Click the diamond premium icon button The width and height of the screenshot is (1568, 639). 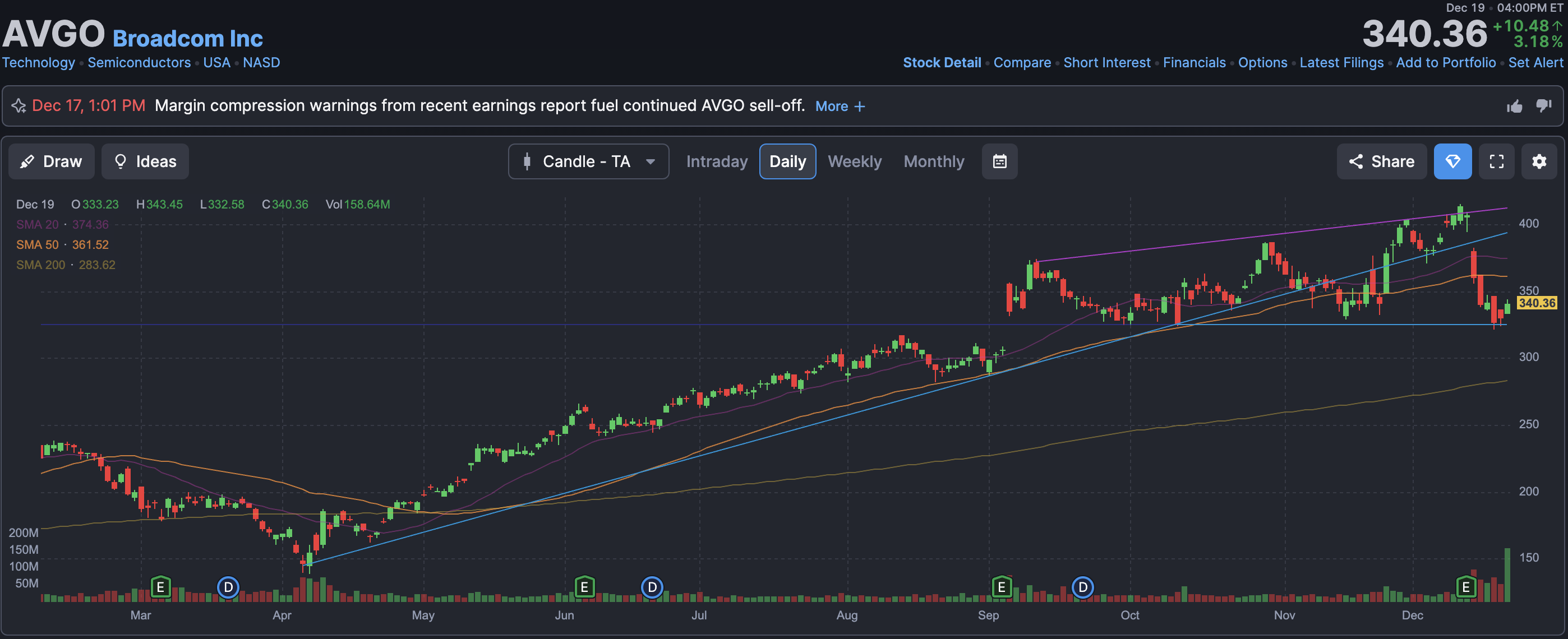pyautogui.click(x=1452, y=161)
